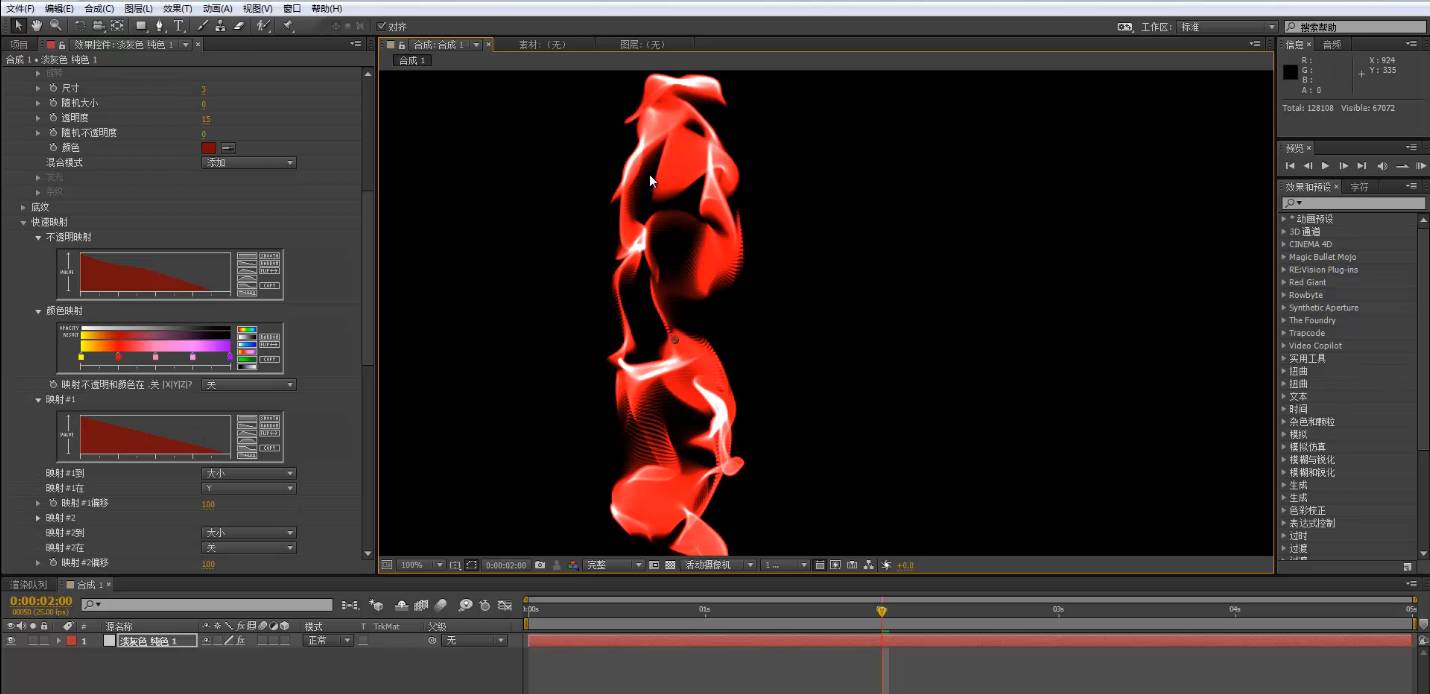Viewport: 1430px width, 694px height.
Task: Toggle effect fx switch on layer 1
Action: [241, 640]
